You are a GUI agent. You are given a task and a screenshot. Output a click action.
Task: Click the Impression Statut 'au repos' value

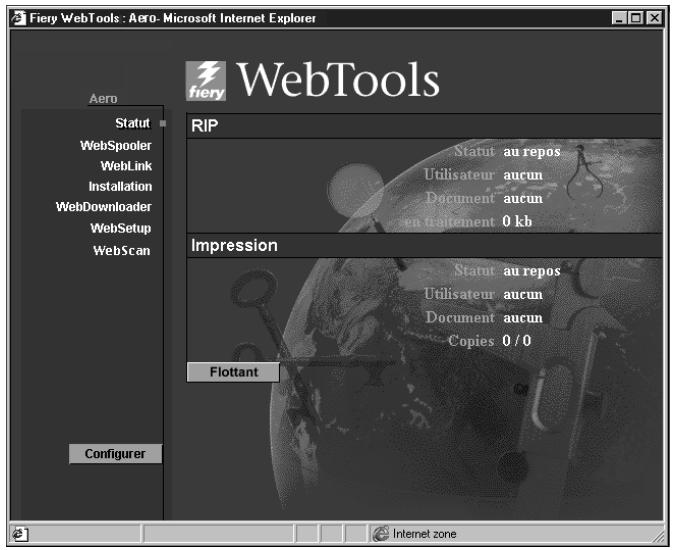pyautogui.click(x=532, y=271)
